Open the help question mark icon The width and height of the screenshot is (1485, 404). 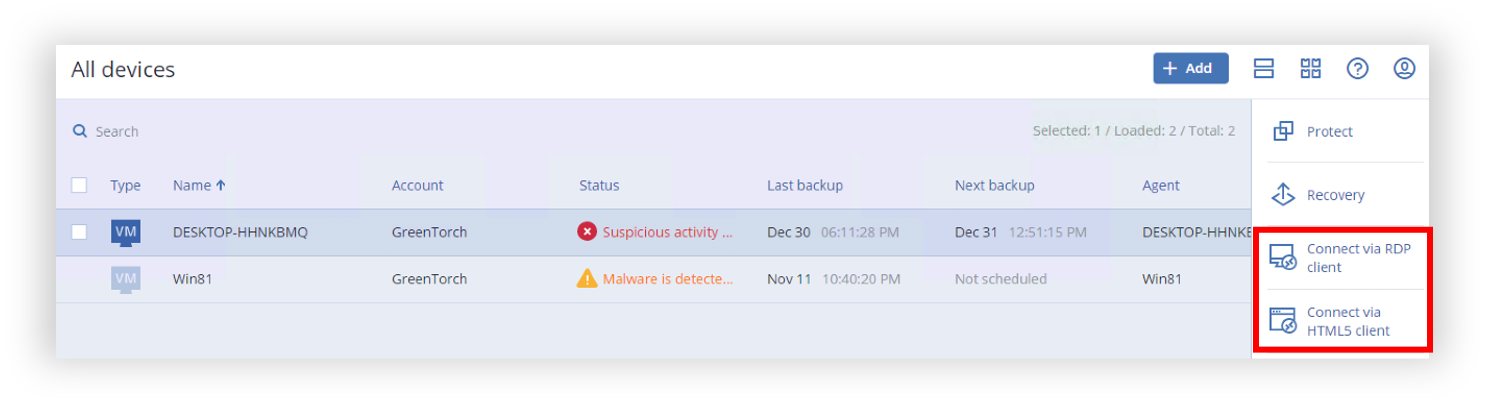point(1357,68)
